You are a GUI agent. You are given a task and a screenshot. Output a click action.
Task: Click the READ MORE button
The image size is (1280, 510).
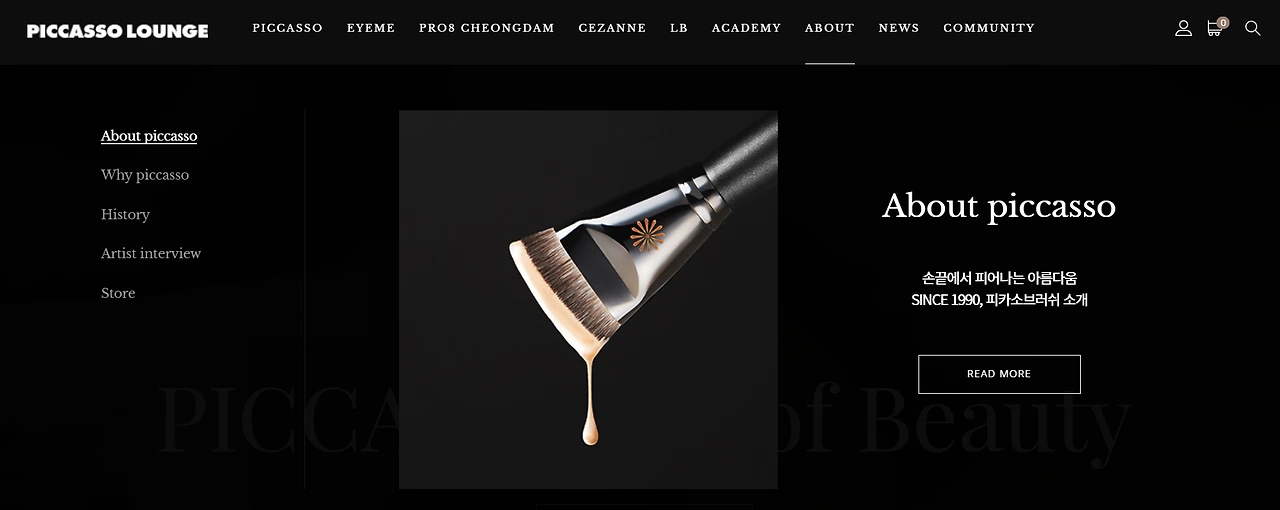pyautogui.click(x=999, y=374)
